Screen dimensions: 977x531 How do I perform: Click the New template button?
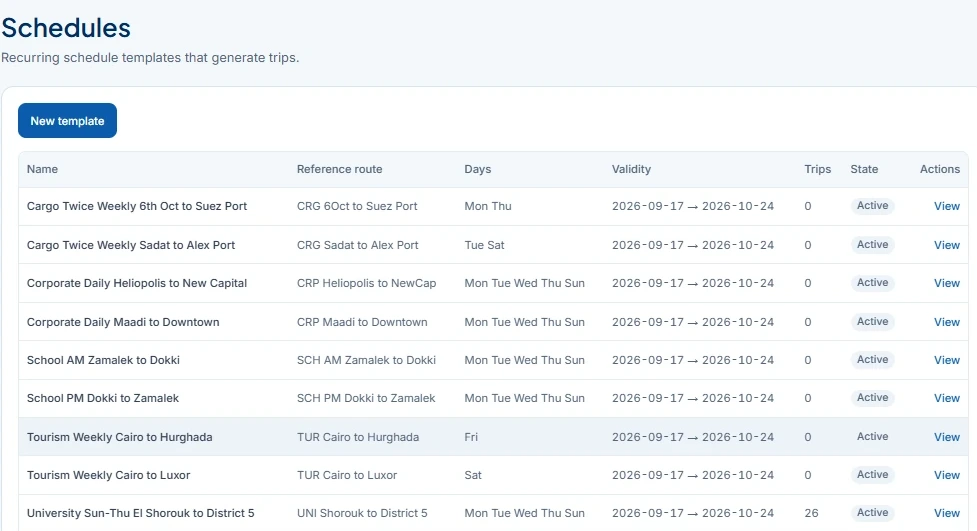point(67,120)
